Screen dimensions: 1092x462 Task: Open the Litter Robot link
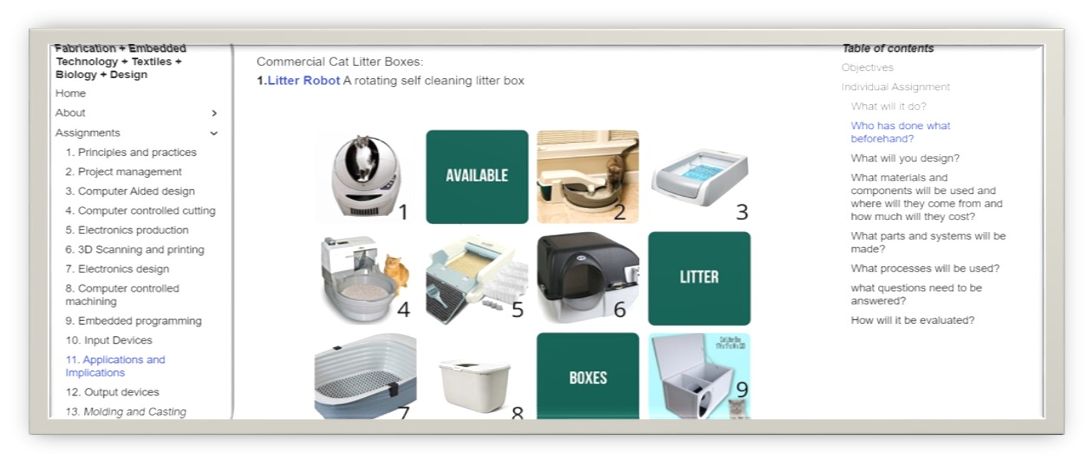click(304, 81)
